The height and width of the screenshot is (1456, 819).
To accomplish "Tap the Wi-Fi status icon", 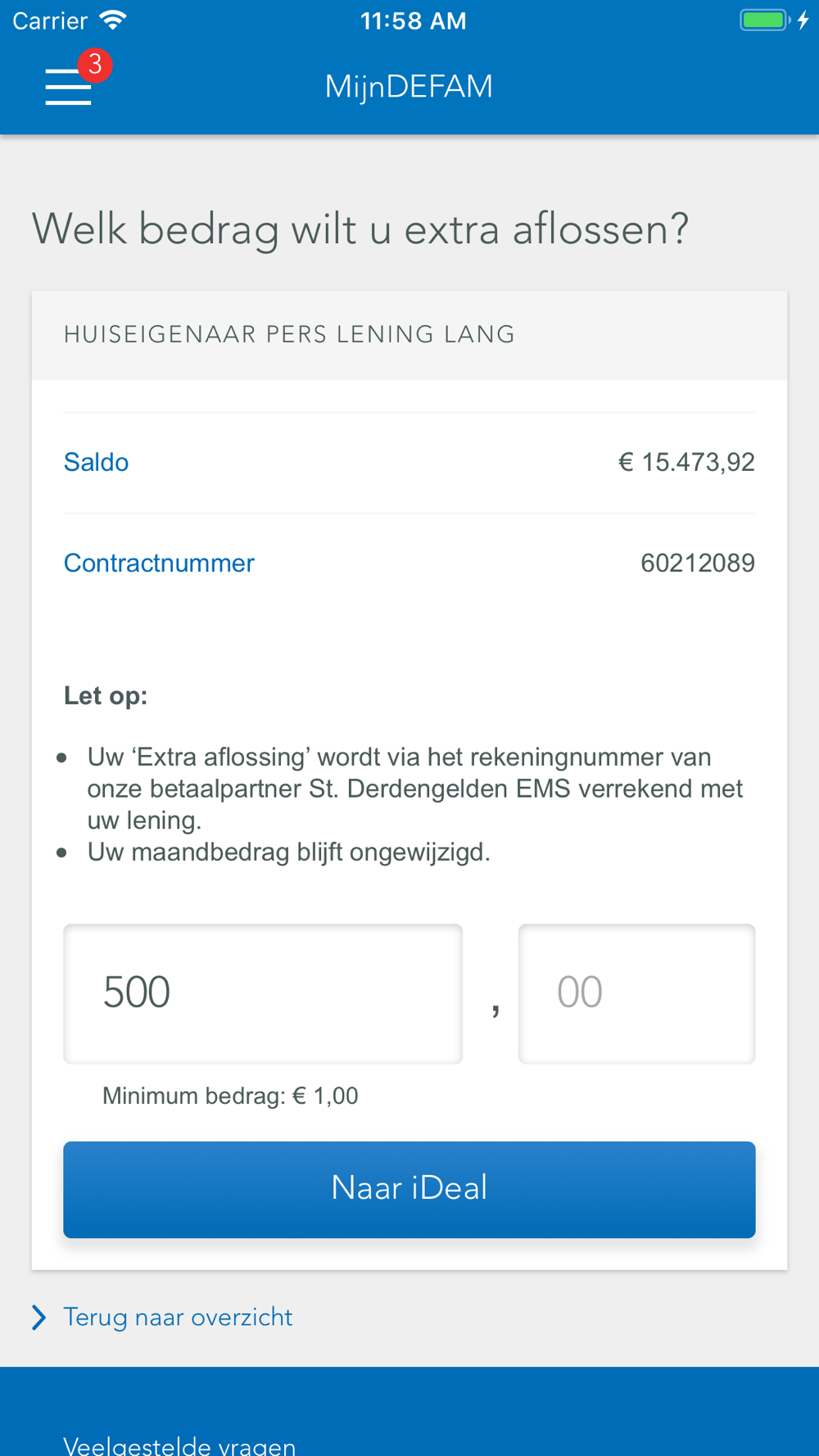I will [112, 20].
